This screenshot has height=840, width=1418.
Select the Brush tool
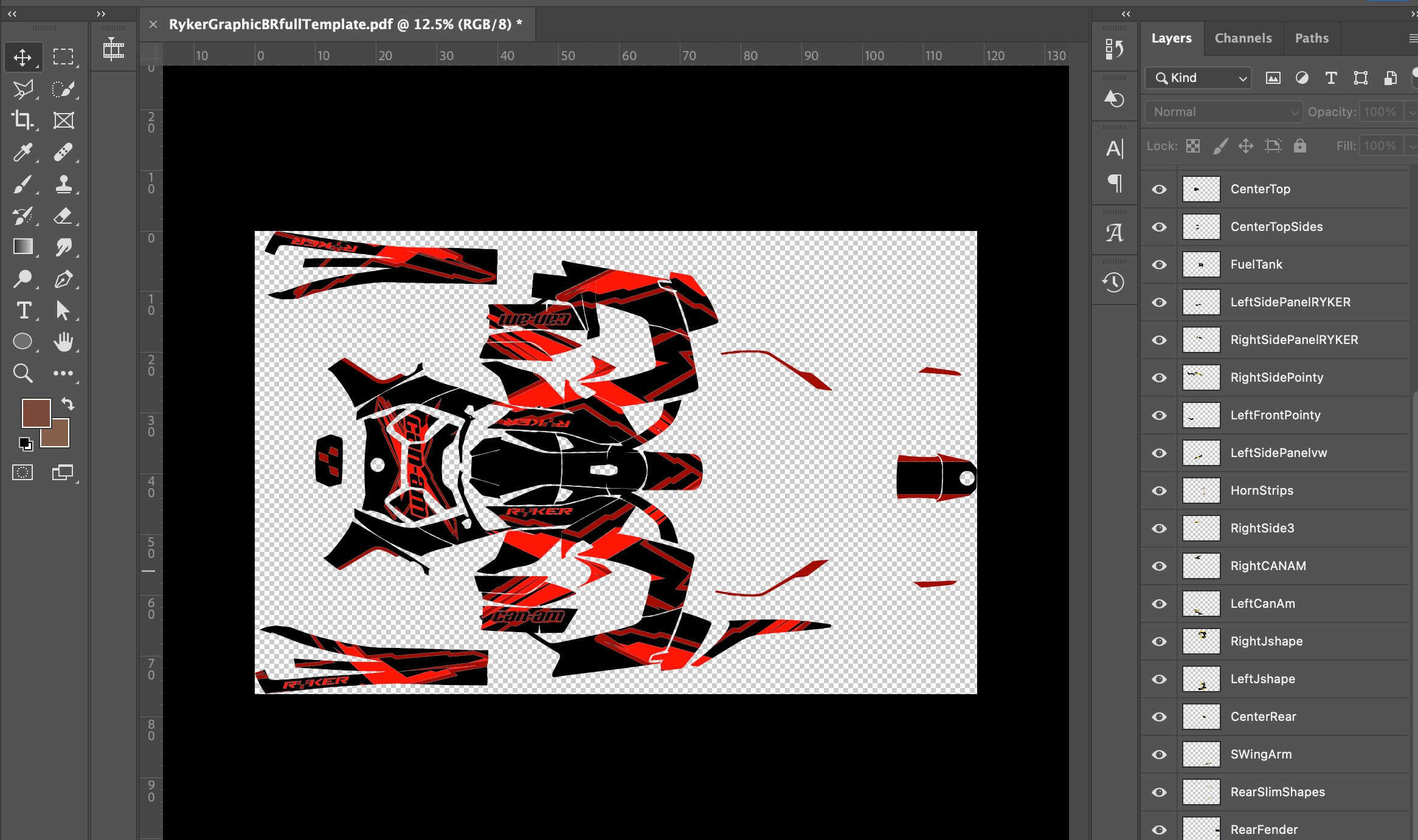click(x=22, y=184)
